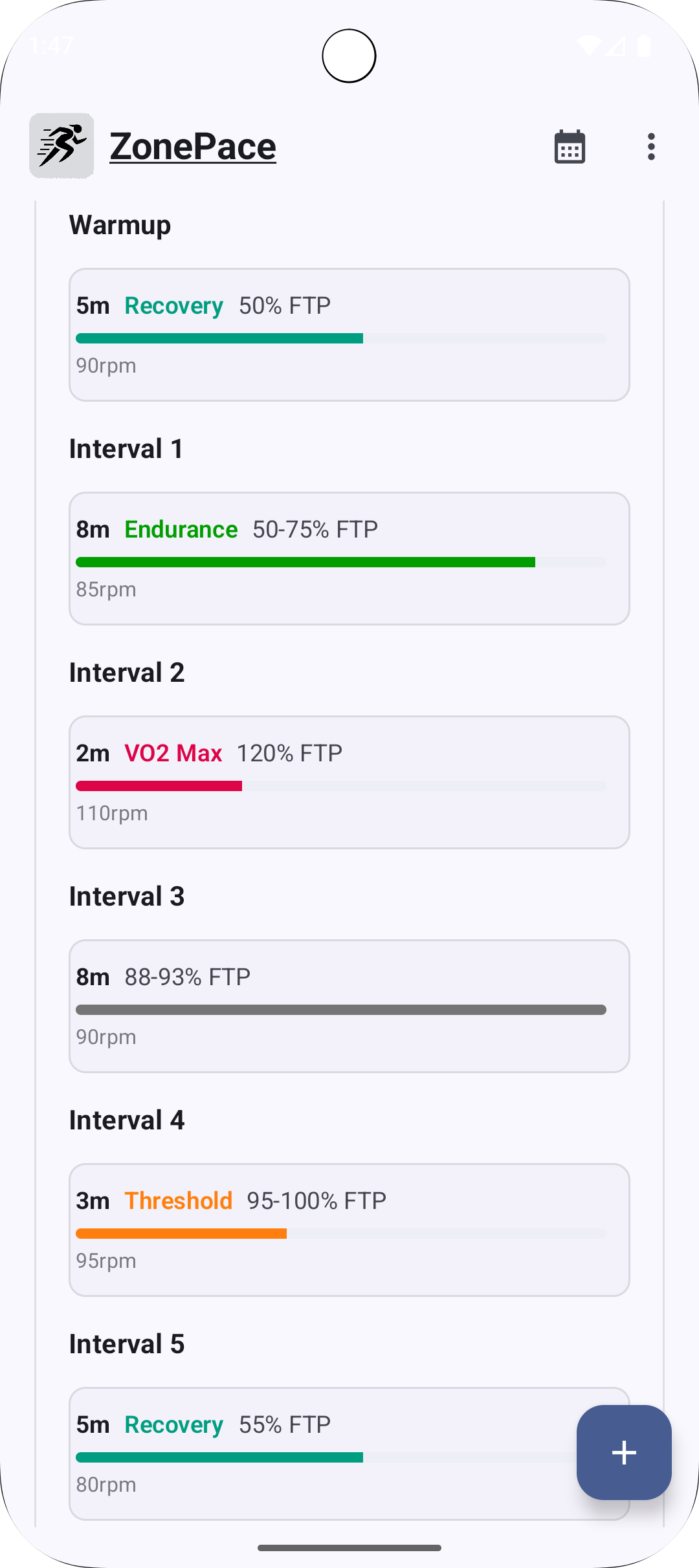Tap the Warmup recovery green progress bar

point(219,338)
